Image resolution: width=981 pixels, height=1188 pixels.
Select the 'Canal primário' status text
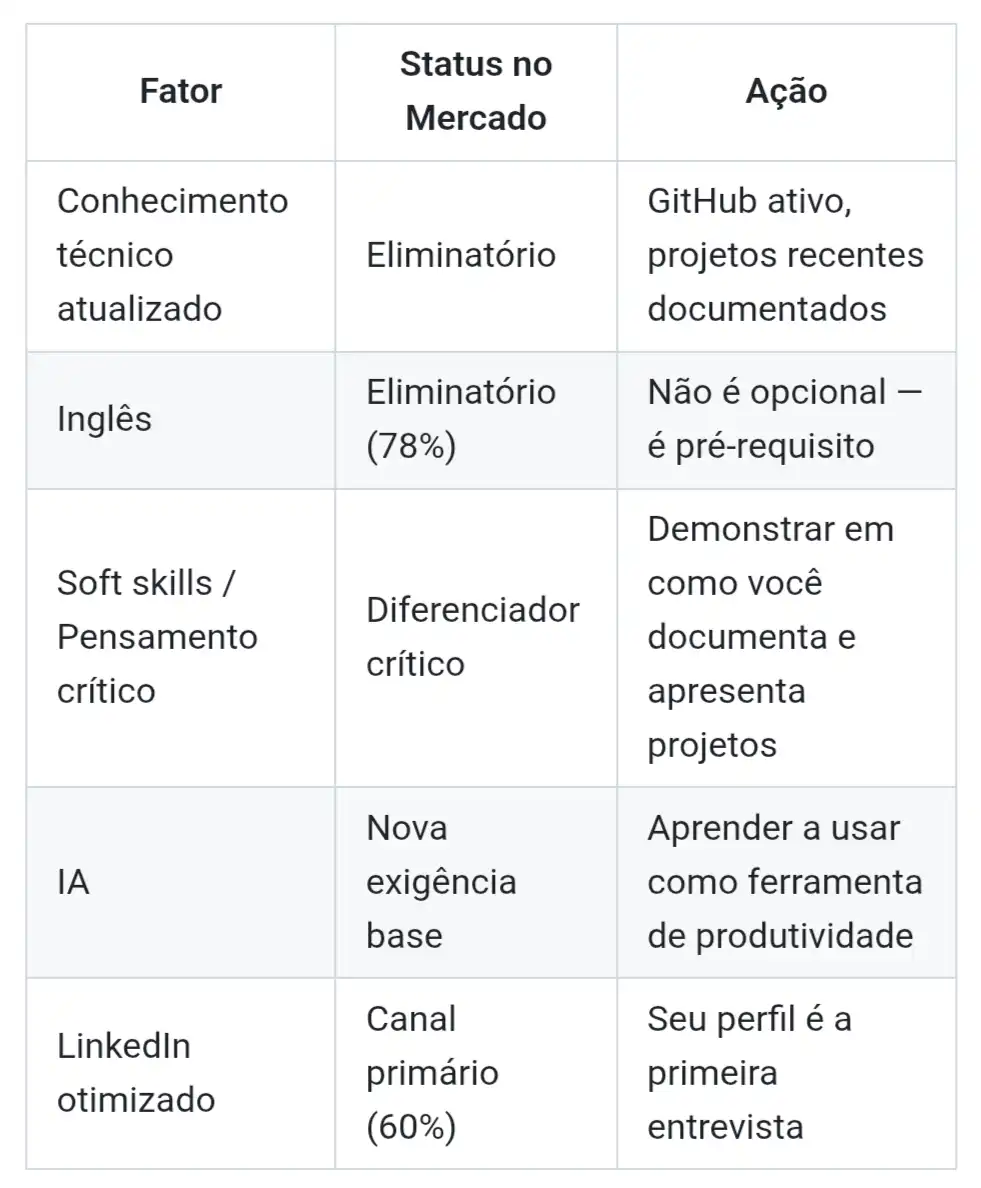(x=432, y=1046)
